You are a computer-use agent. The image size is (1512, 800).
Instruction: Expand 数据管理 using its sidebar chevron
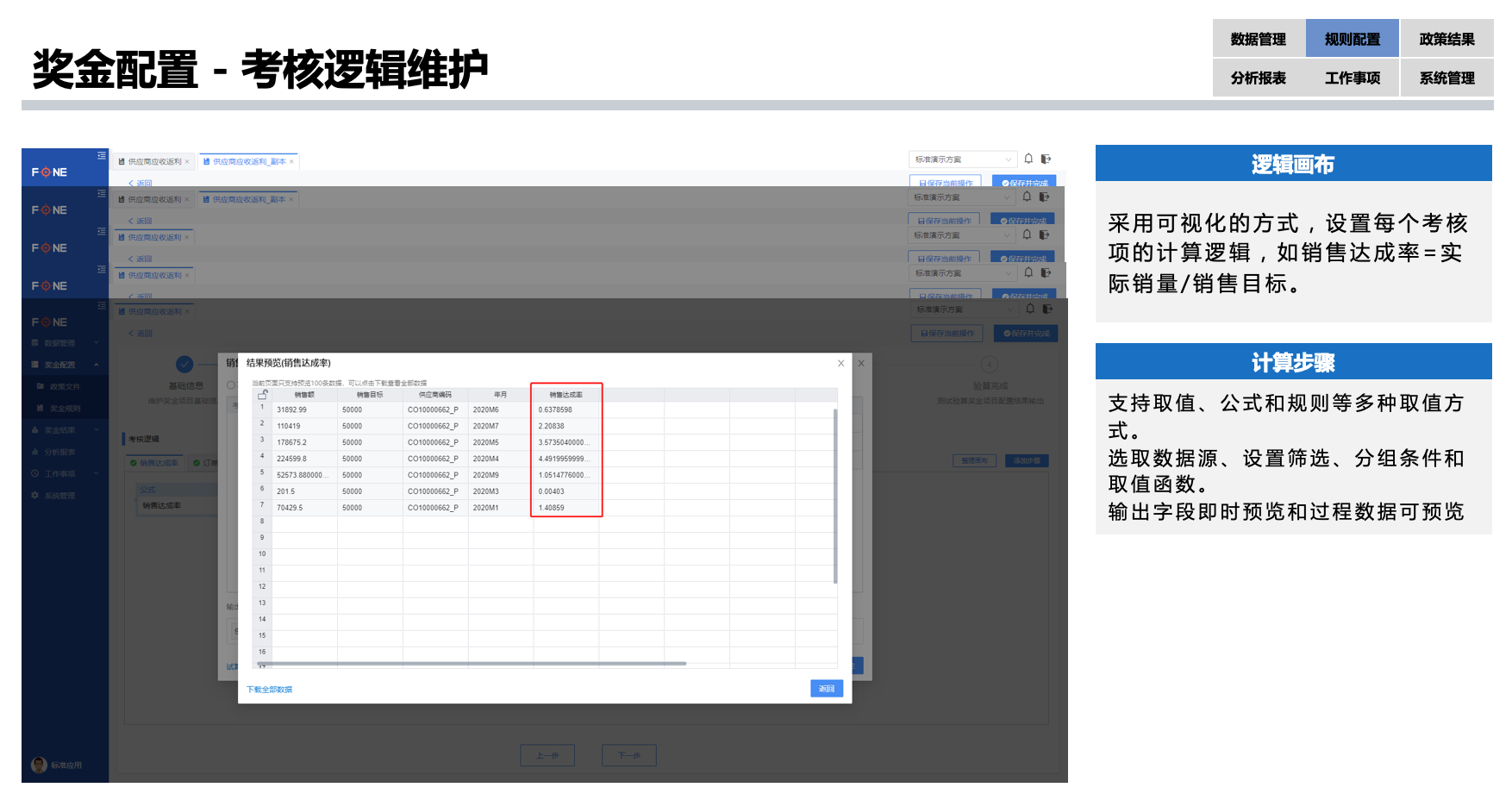97,343
